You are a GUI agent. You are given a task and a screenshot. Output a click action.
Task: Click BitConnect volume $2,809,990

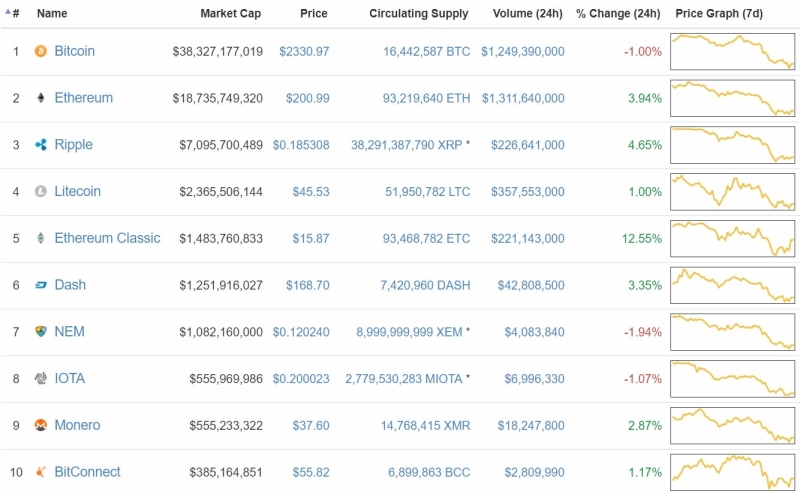(x=535, y=473)
